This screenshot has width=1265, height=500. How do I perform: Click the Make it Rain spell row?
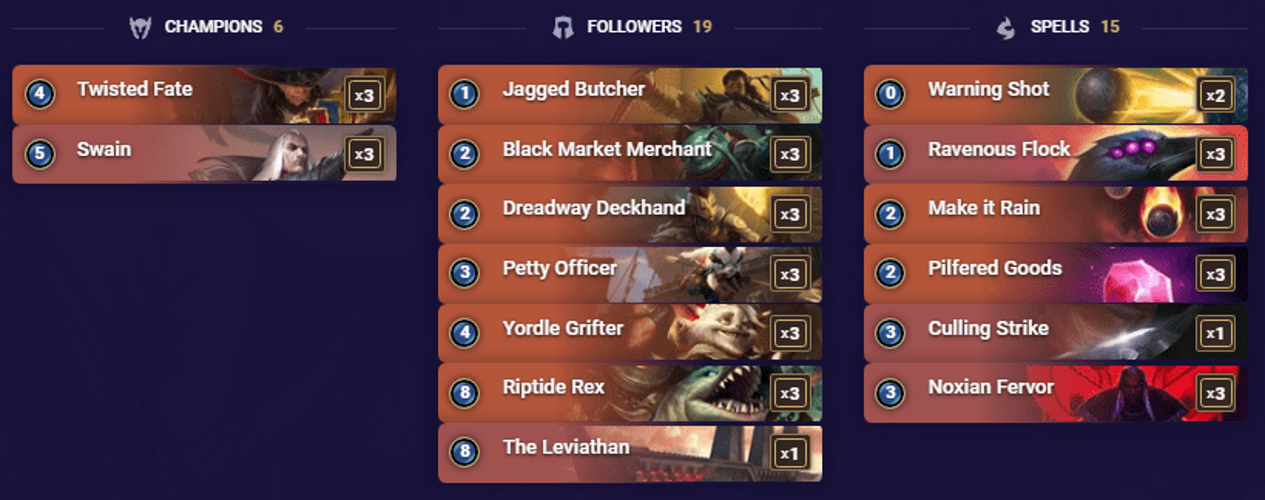1056,214
